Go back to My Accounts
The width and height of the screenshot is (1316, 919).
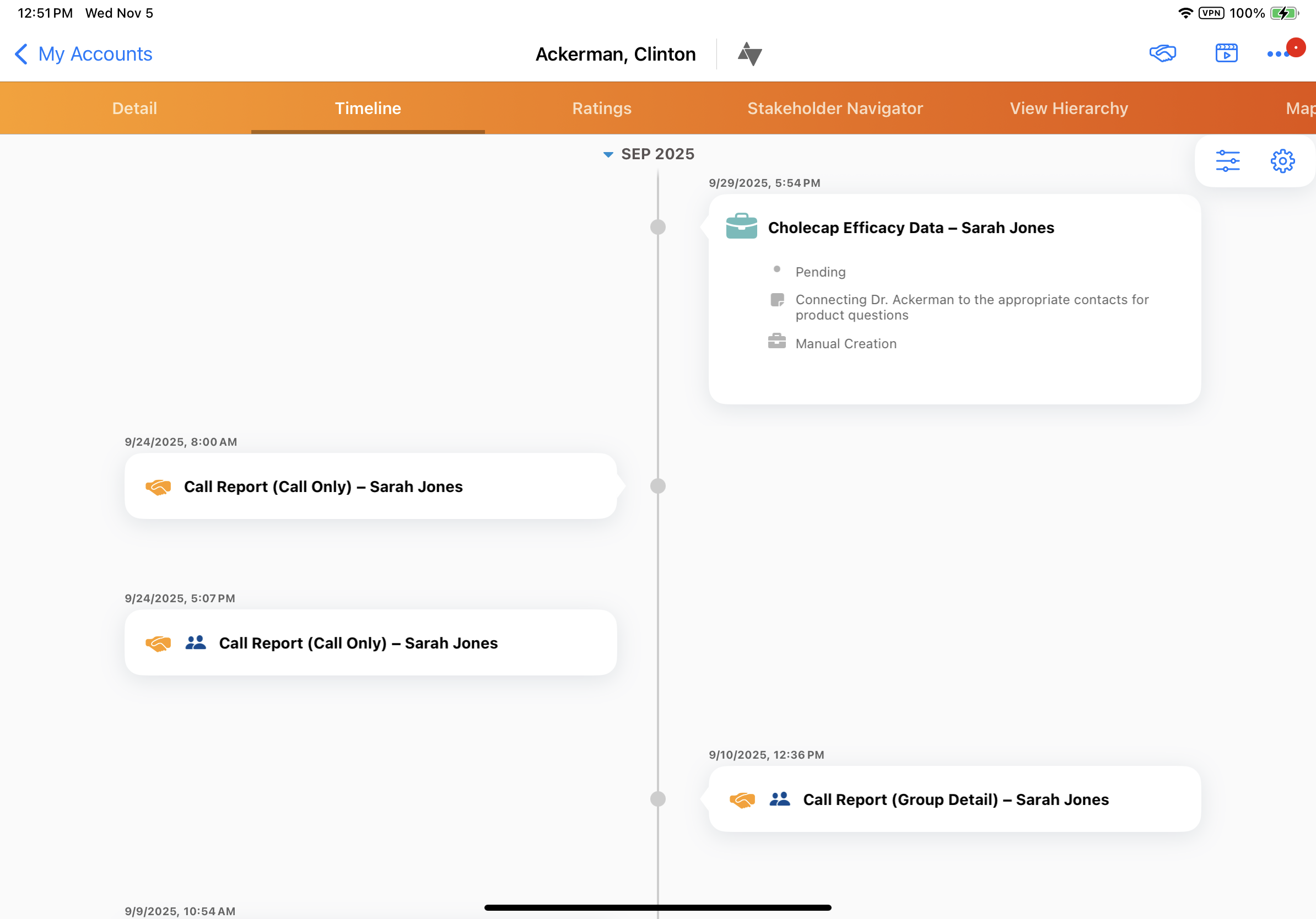pos(83,54)
